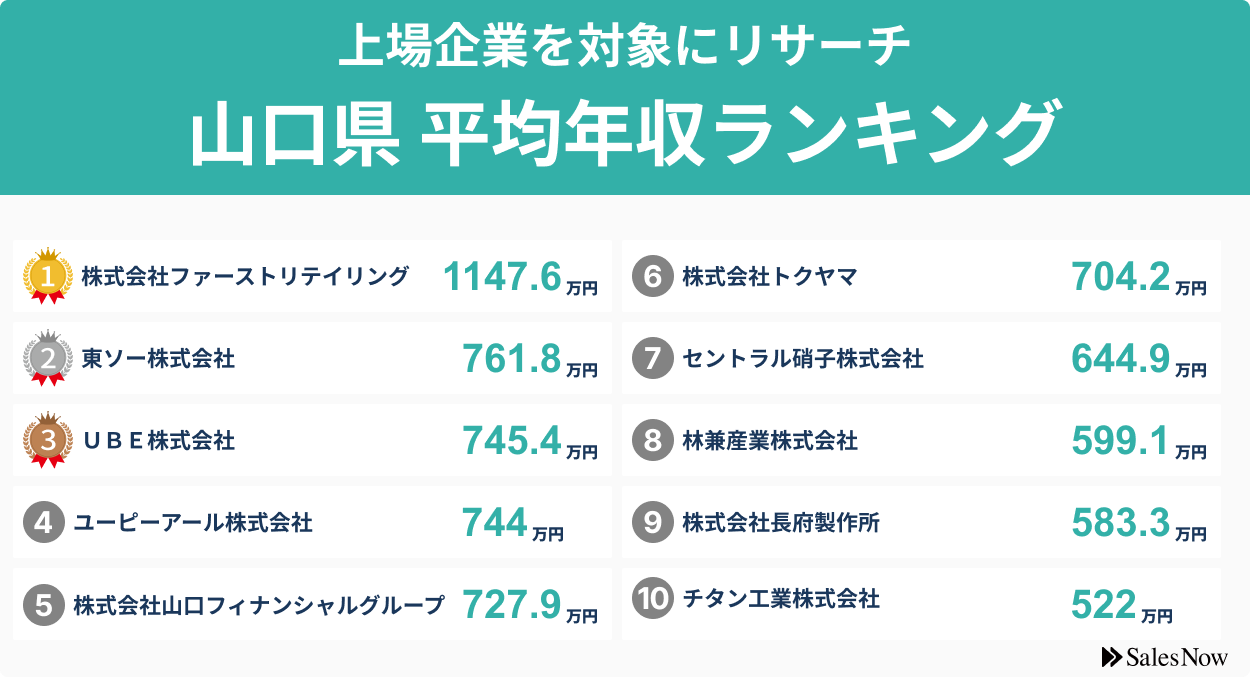Click the 東ソー株式会社 company name
Screen dimensions: 1250x677
[158, 358]
